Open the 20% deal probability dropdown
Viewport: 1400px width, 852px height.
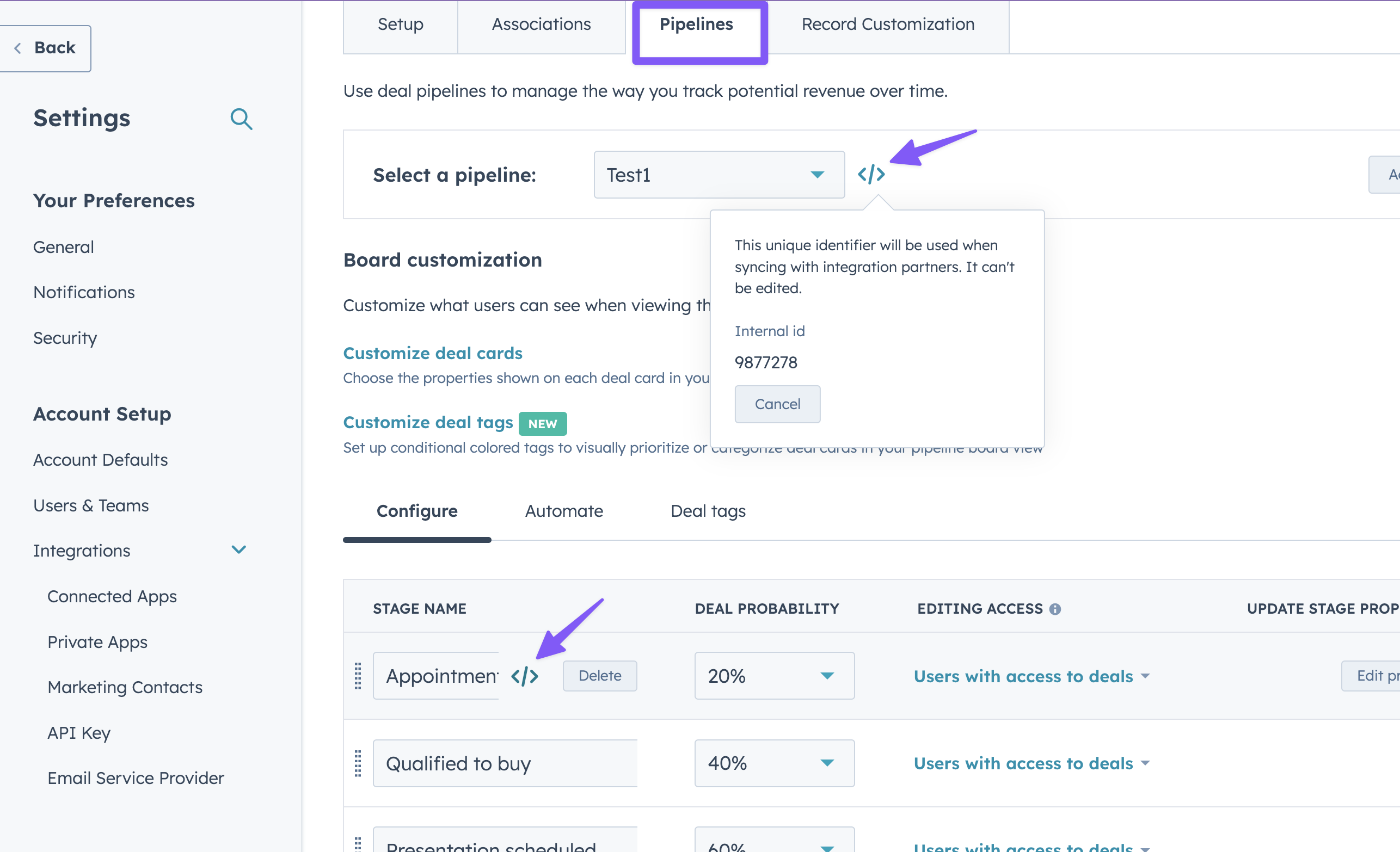[x=827, y=675]
